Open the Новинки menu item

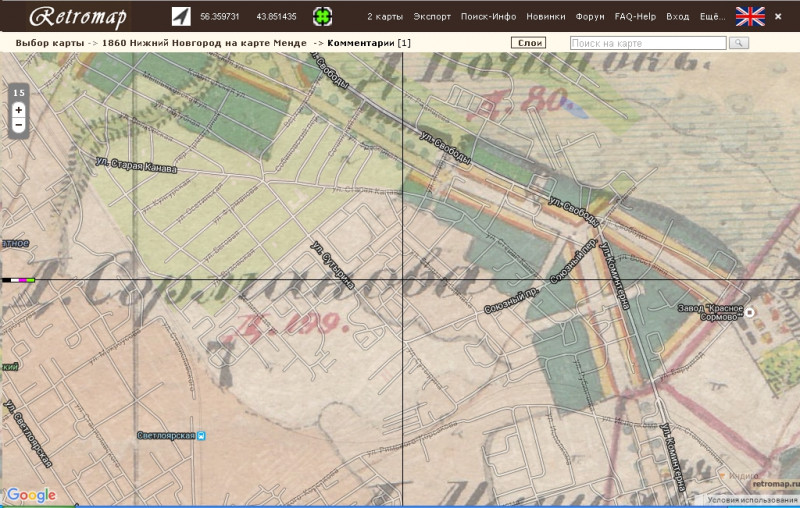tap(545, 16)
